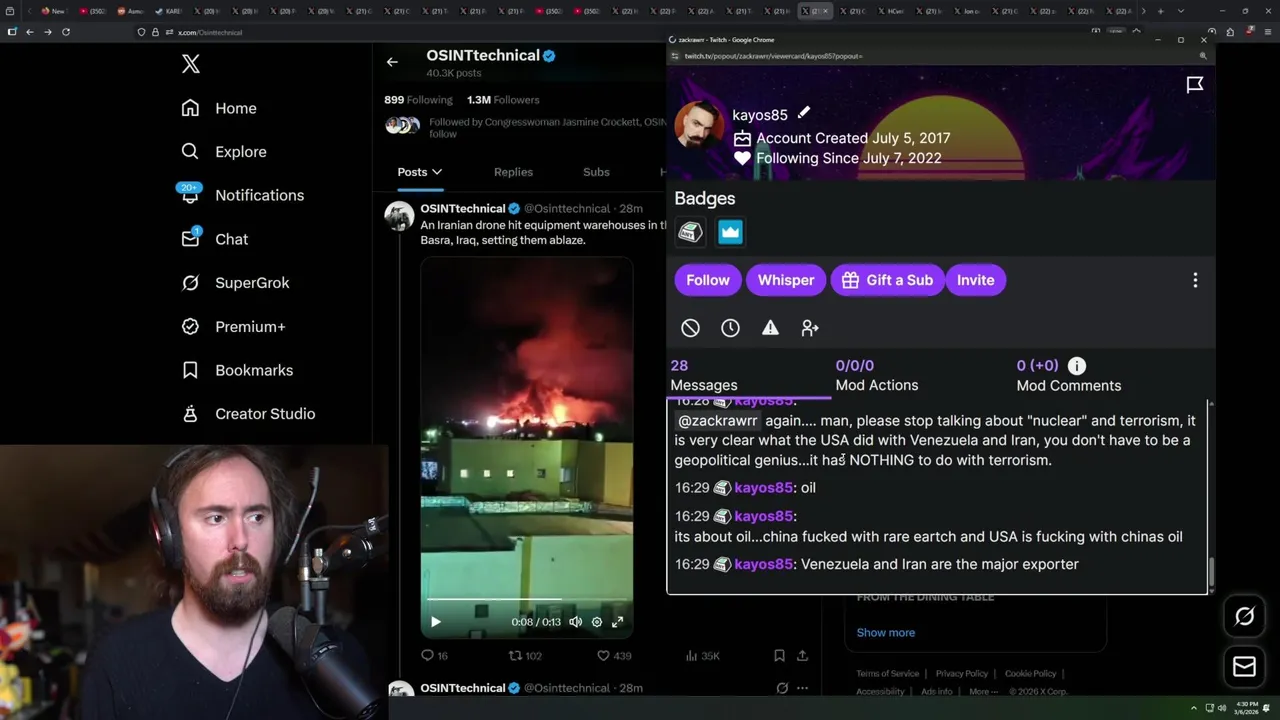
Task: Click Show more in the trends panel
Action: point(885,632)
